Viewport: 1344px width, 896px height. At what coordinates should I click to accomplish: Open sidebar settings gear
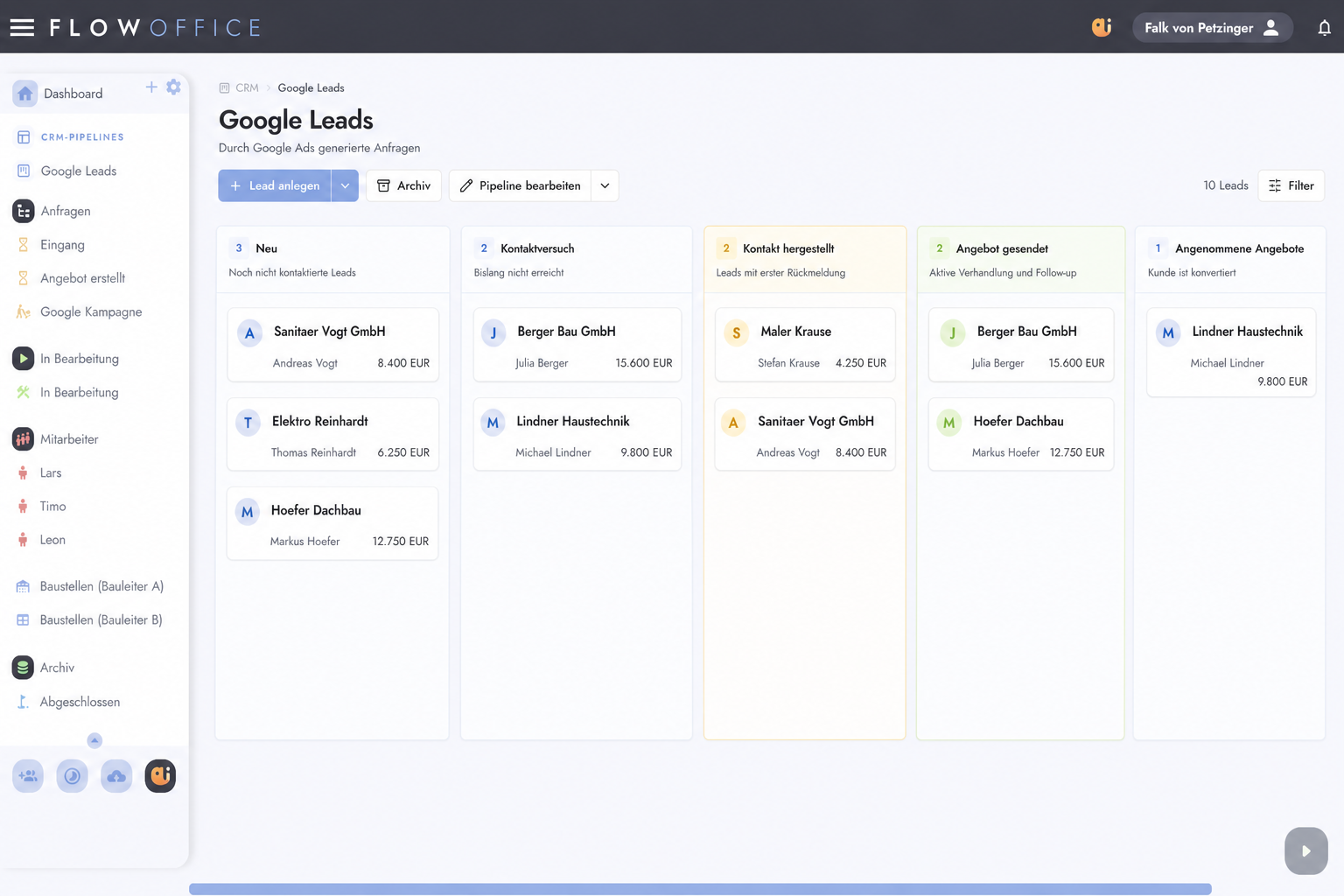click(x=173, y=87)
